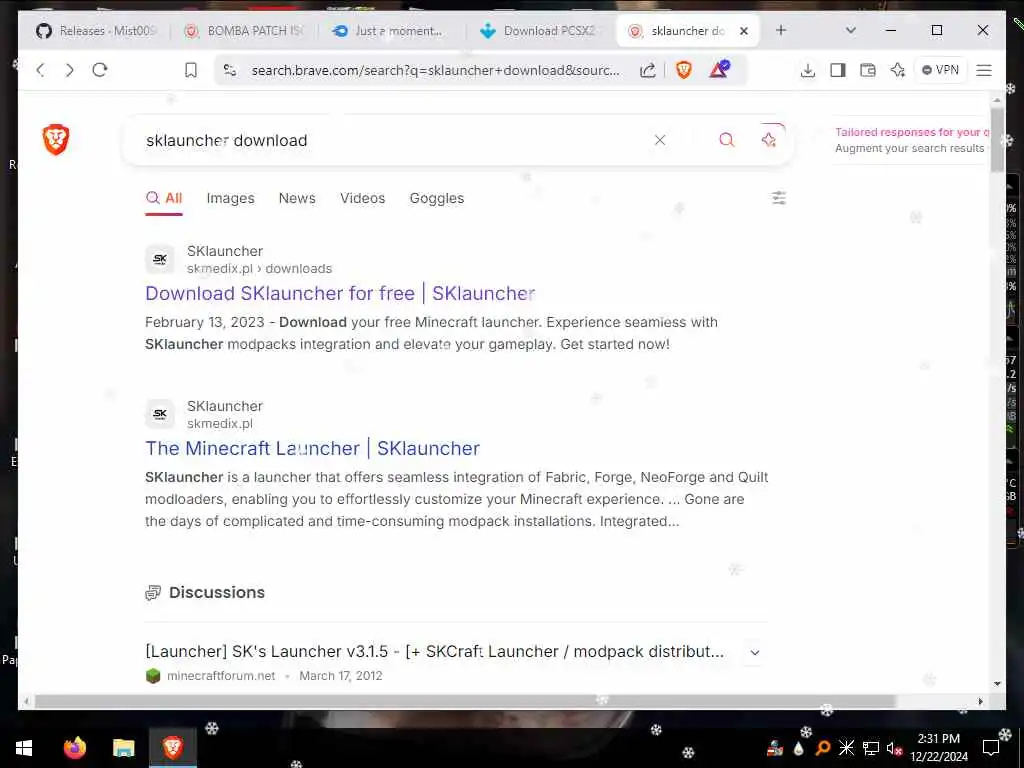Click the horizontal scrollbar thumb
Screen dimensions: 1024x768
(x=465, y=701)
